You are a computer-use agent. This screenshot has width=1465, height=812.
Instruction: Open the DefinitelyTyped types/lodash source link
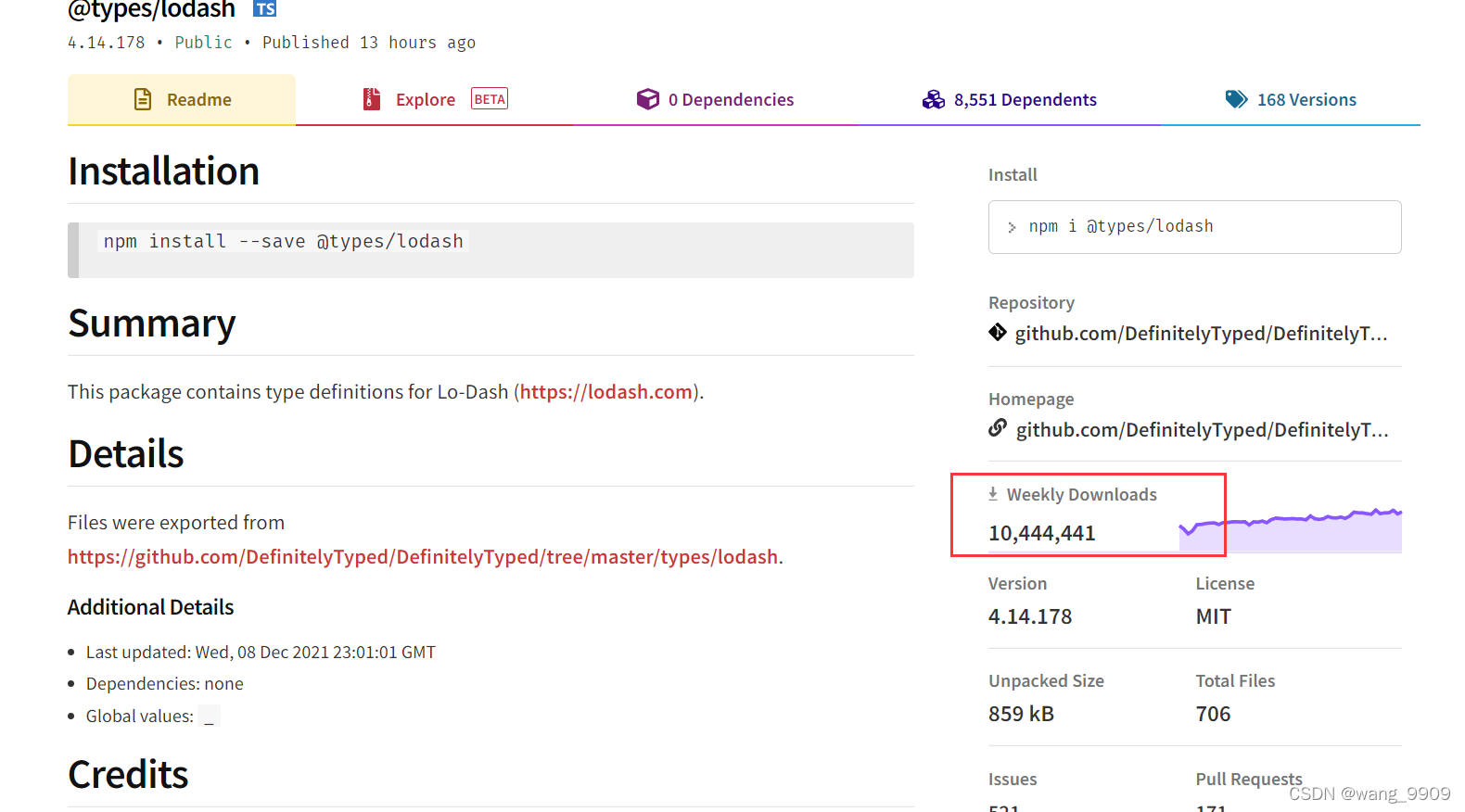[x=423, y=556]
